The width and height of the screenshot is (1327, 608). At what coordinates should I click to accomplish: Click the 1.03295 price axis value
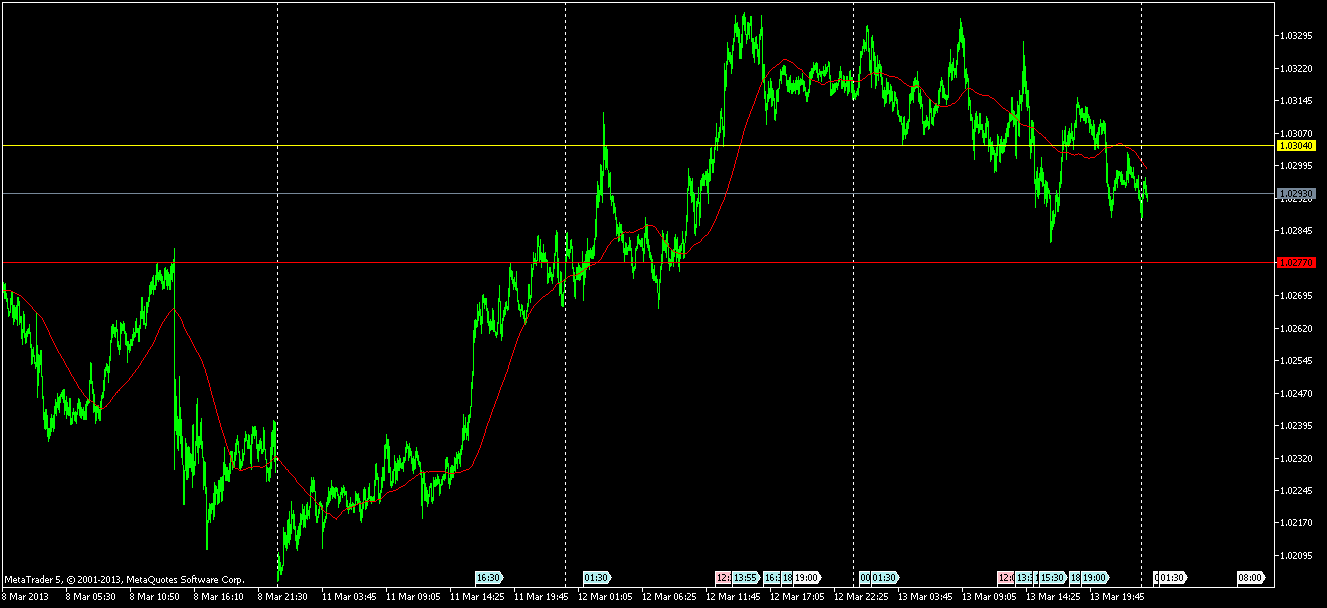coord(1296,36)
